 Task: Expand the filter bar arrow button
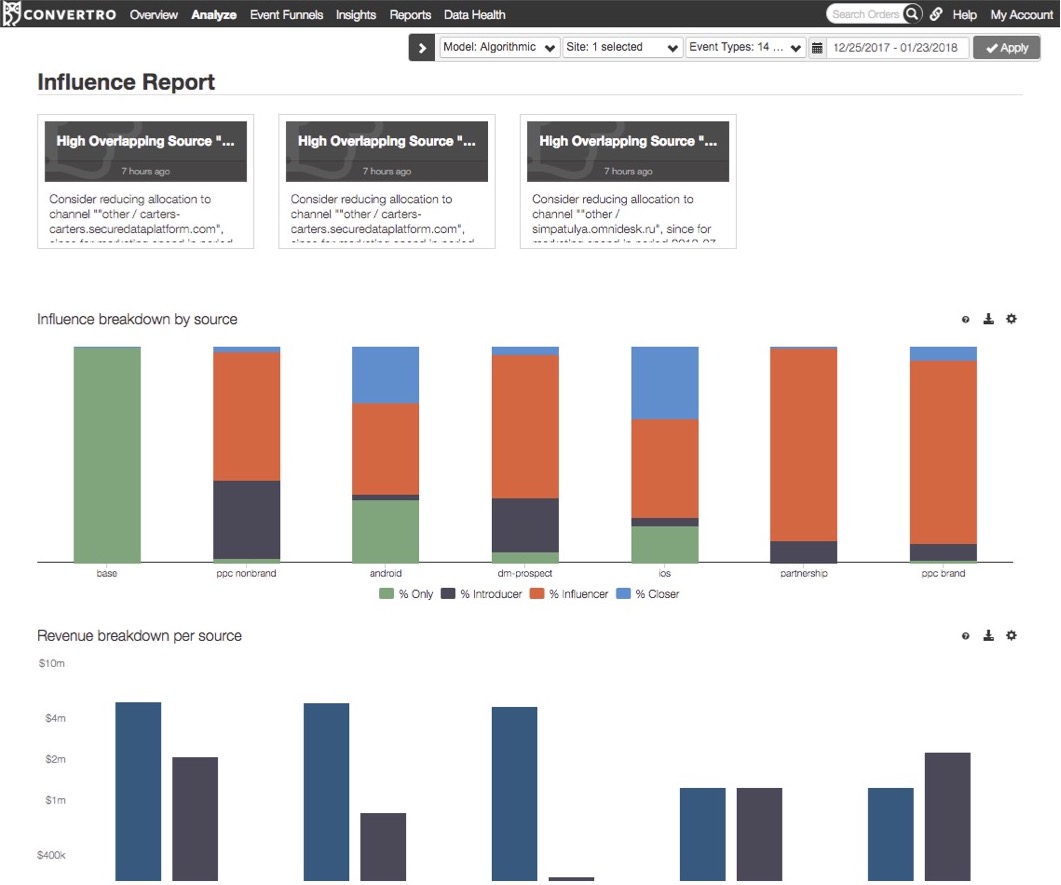point(422,48)
